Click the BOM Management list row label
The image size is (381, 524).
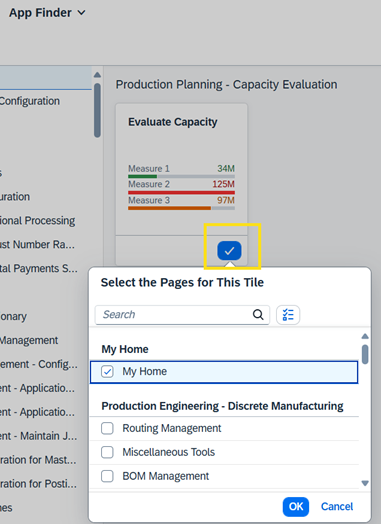165,476
